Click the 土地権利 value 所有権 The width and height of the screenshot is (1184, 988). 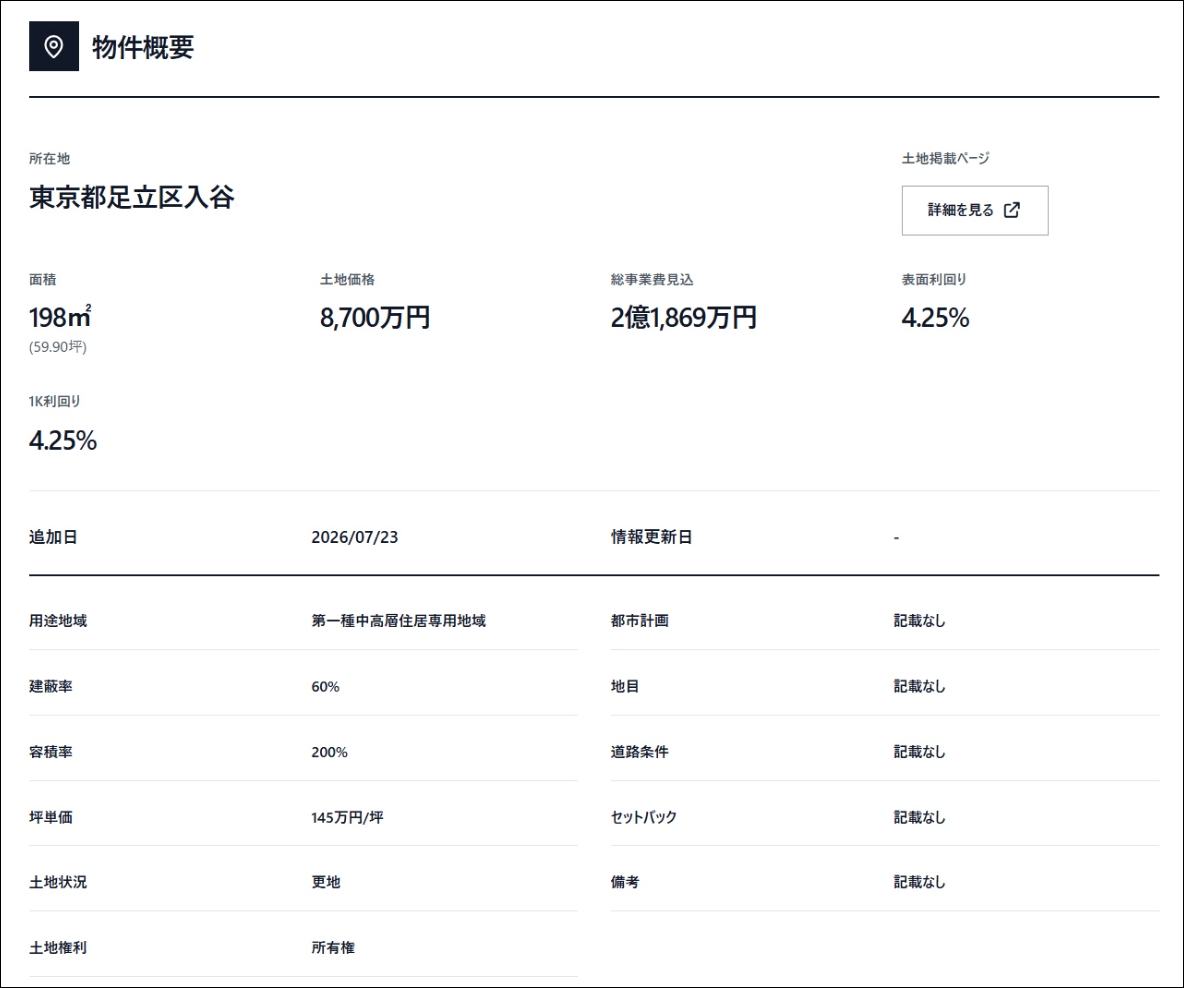[x=333, y=947]
